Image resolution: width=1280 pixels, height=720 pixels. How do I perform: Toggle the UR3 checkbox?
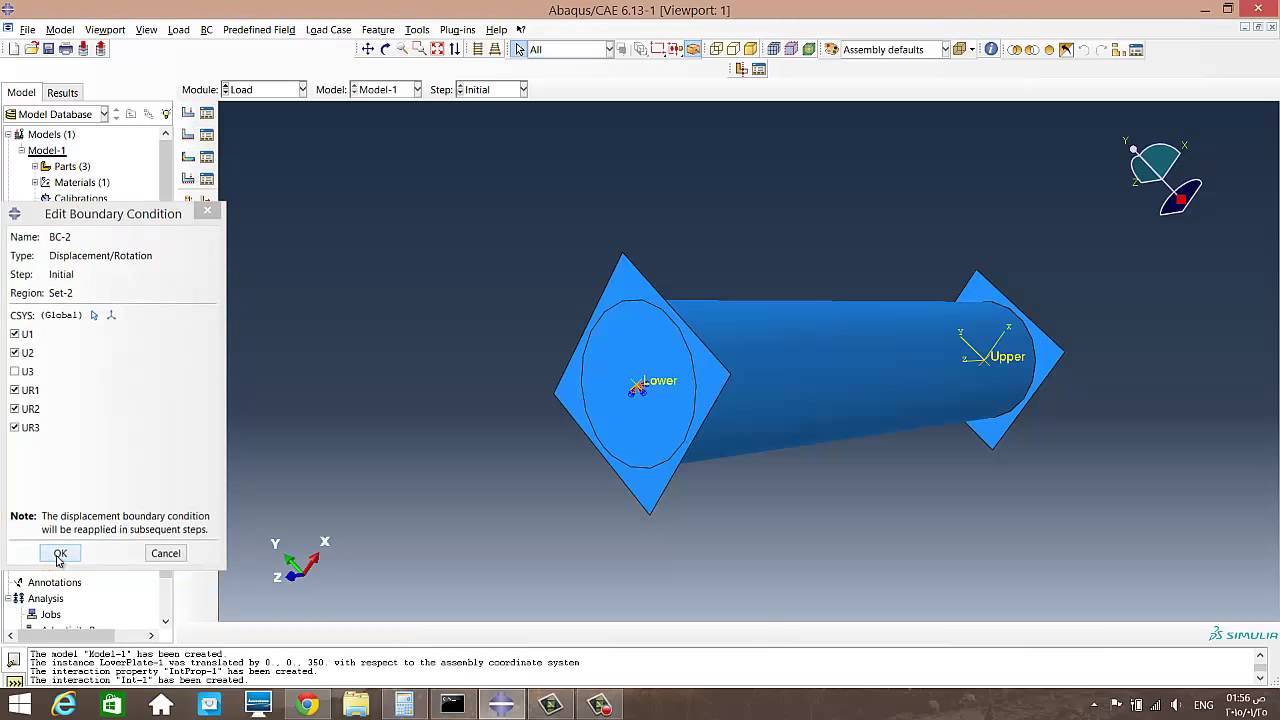pos(15,427)
